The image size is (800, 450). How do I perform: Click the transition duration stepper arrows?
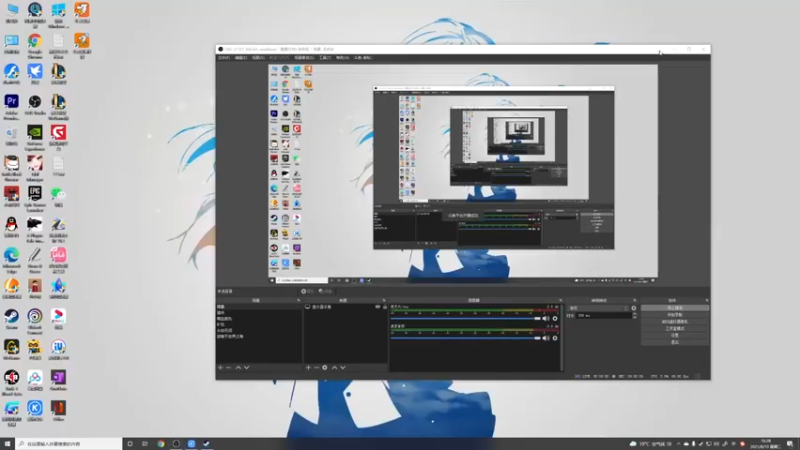(634, 316)
